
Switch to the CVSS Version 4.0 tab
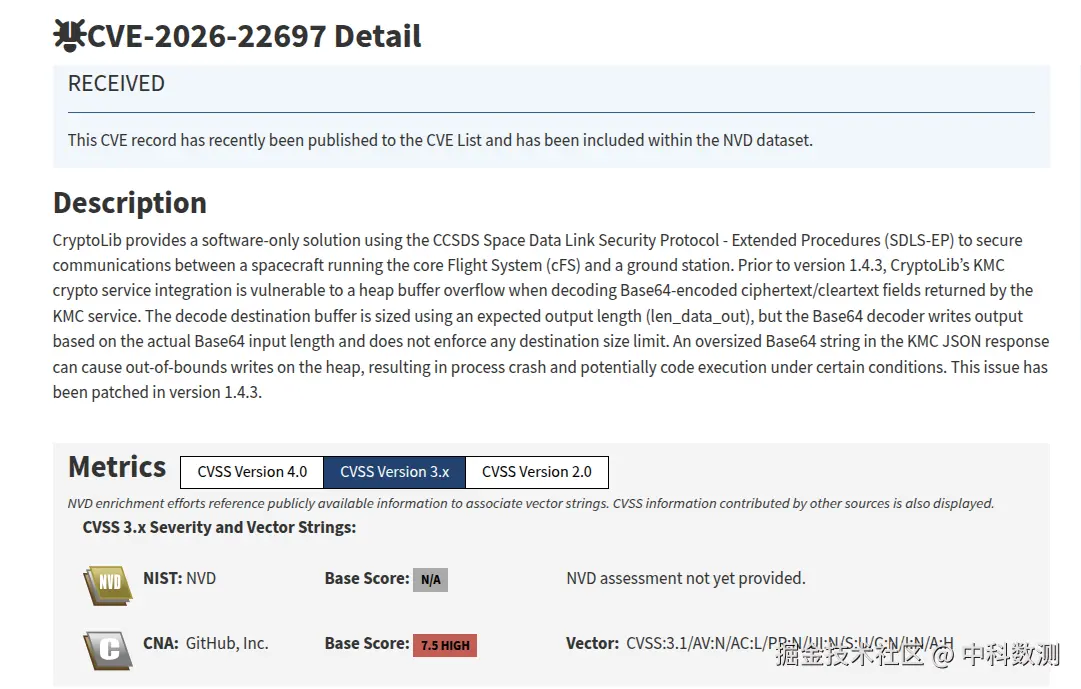[252, 472]
